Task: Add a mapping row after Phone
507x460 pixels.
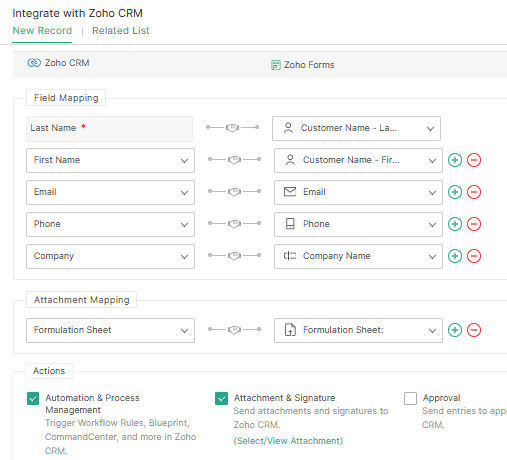Action: pos(455,224)
